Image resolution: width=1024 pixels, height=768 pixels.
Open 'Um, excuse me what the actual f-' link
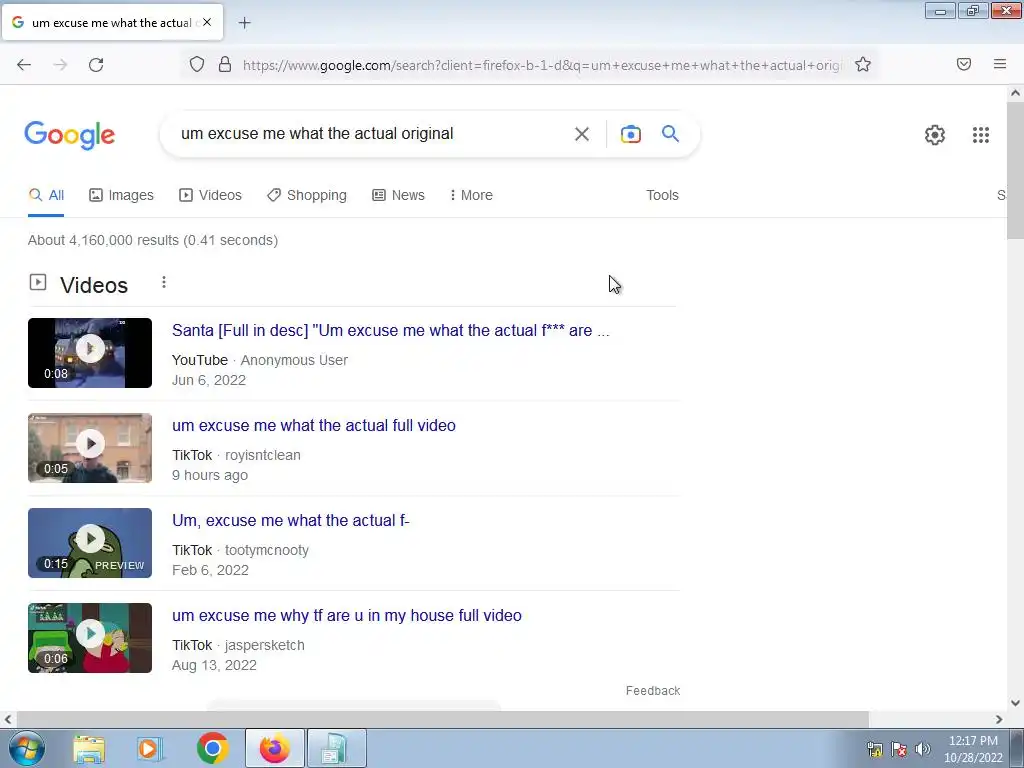pos(291,520)
